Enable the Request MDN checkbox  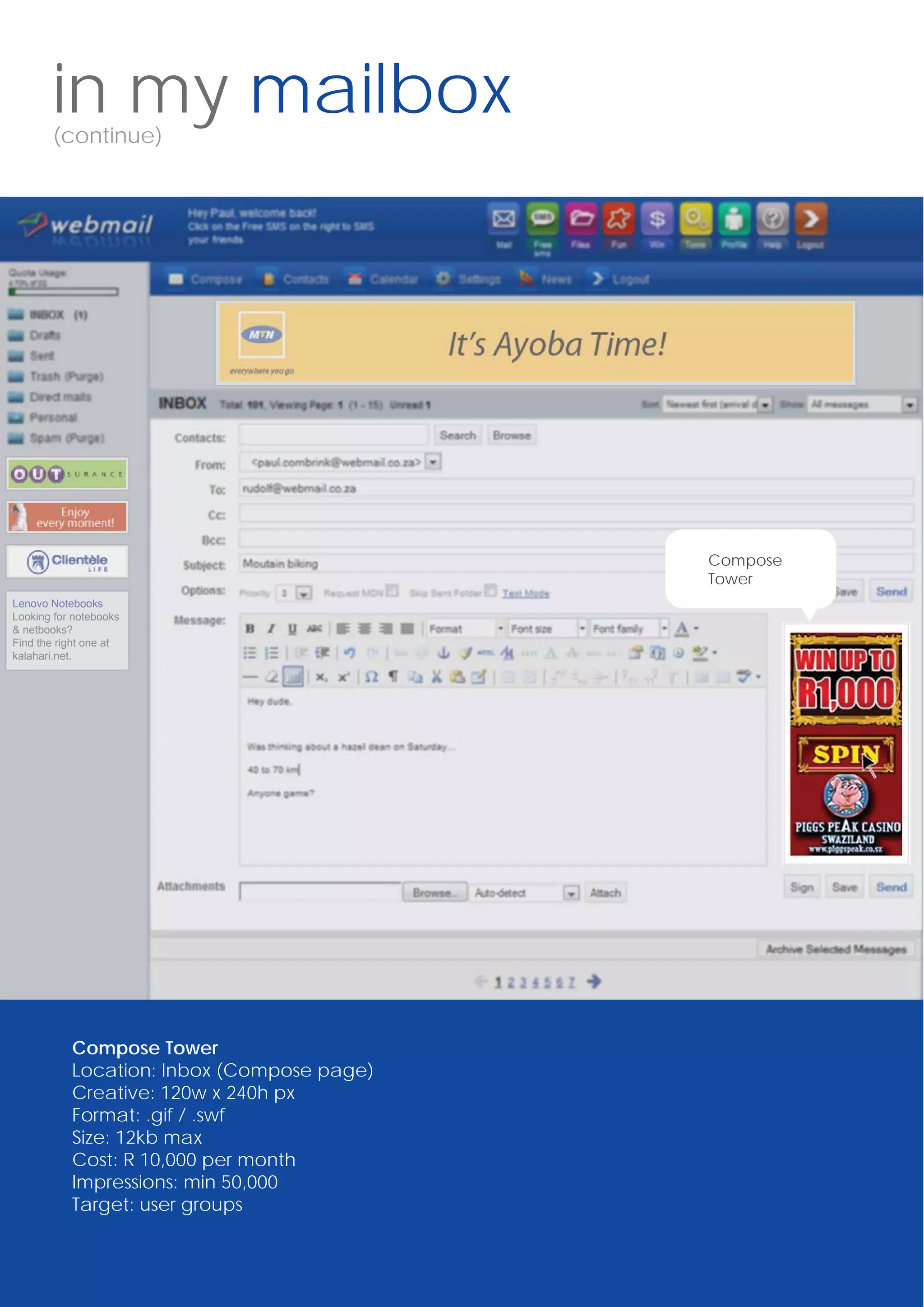tap(392, 590)
